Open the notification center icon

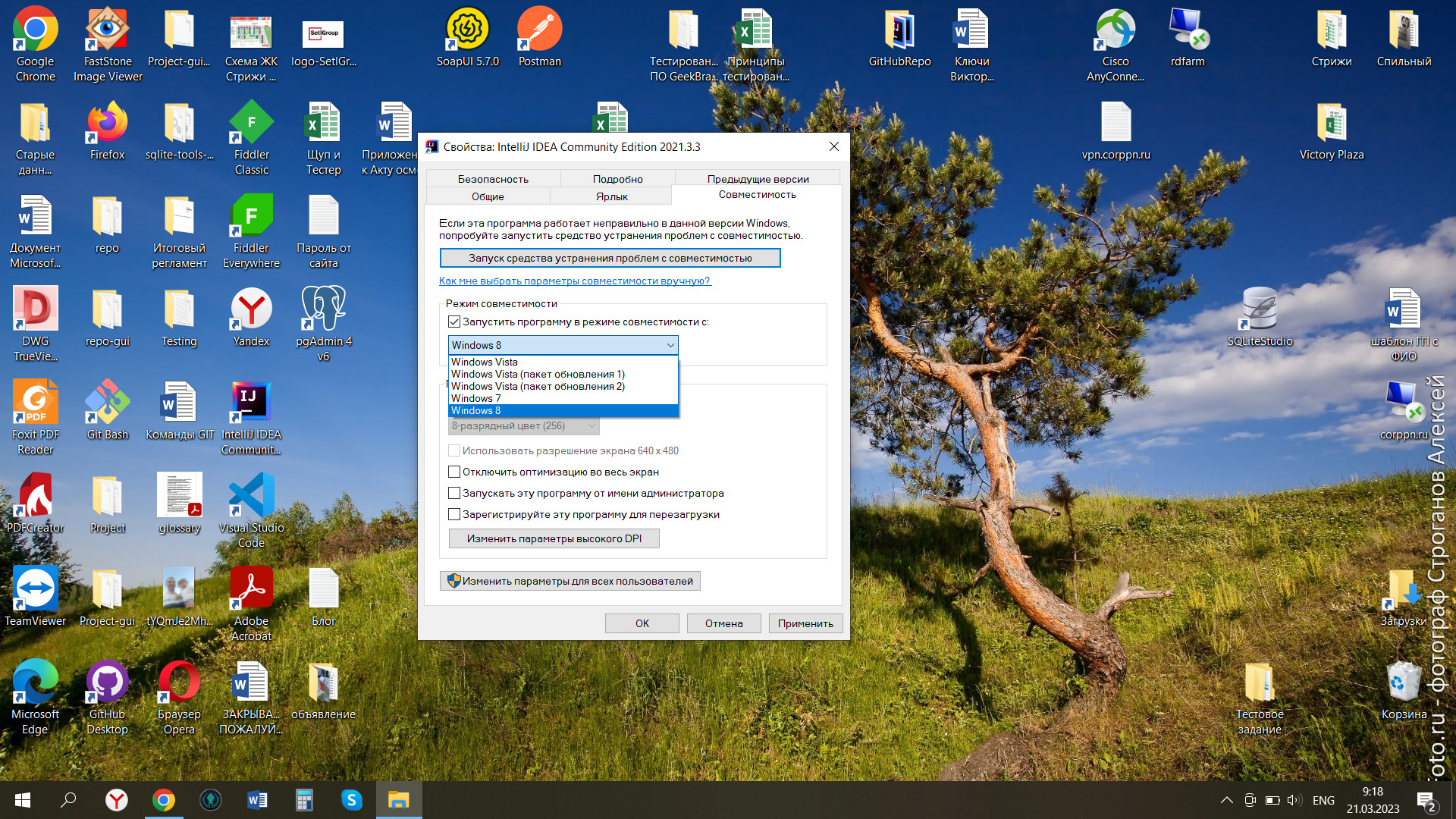[1426, 800]
